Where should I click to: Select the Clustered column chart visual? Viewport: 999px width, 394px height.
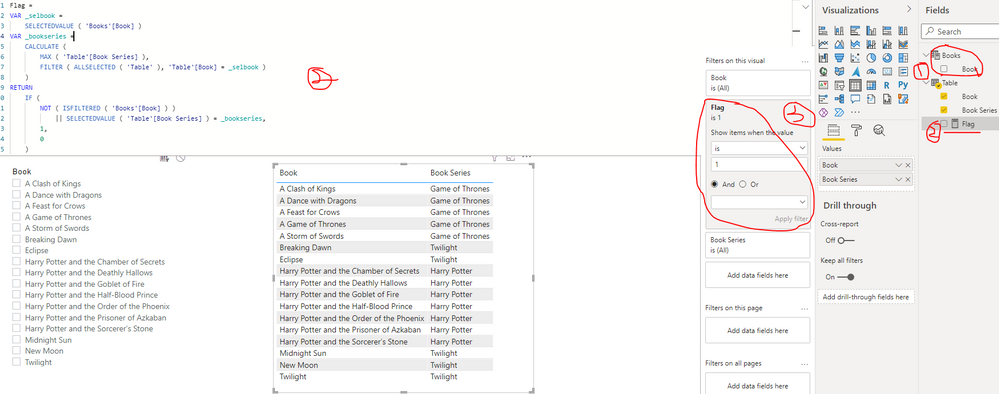point(871,30)
